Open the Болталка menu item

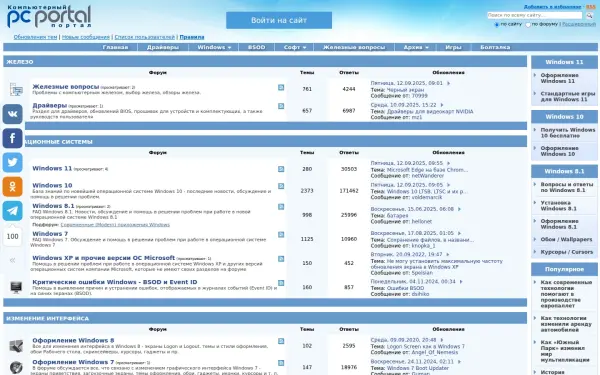coord(495,47)
